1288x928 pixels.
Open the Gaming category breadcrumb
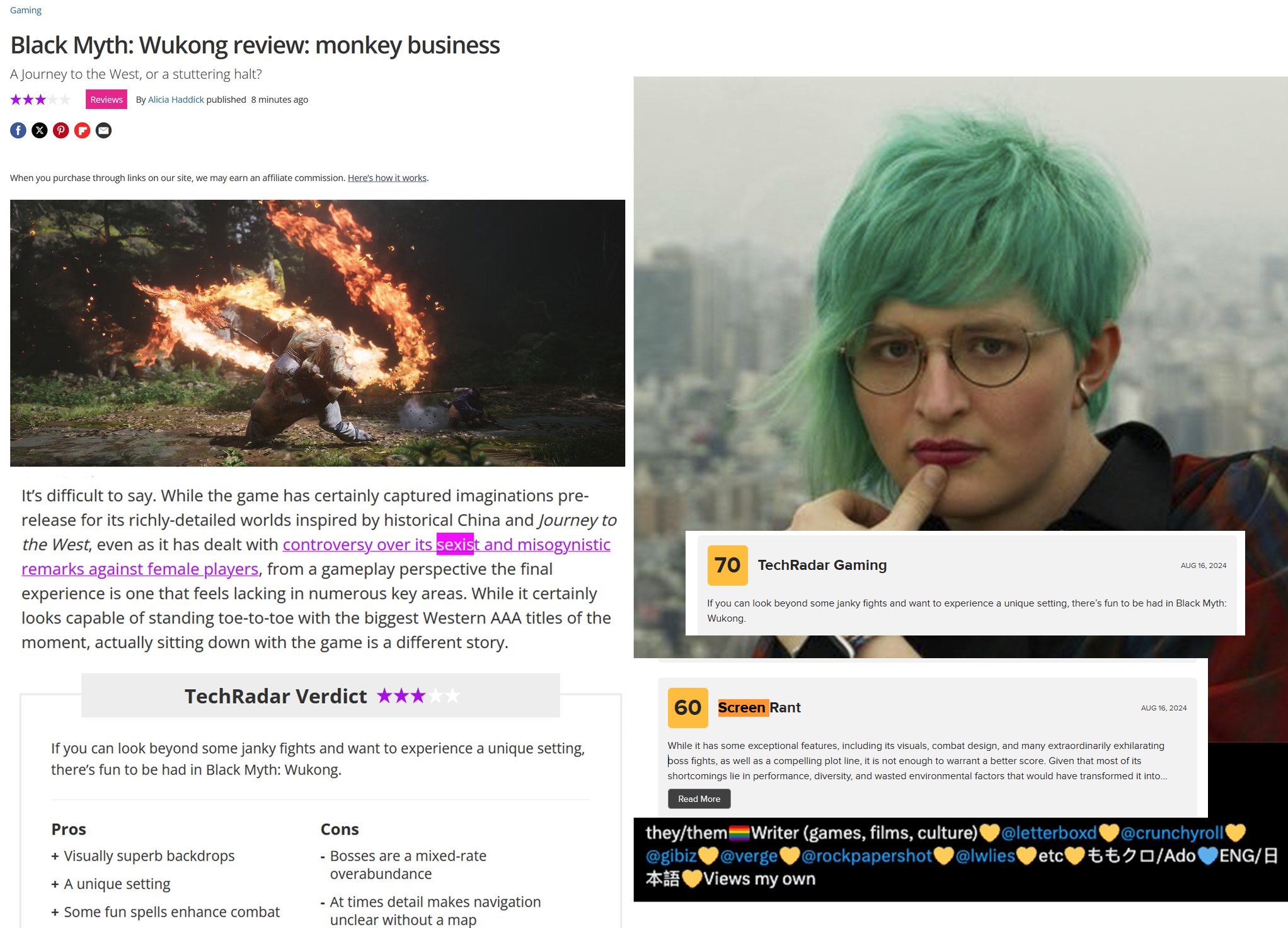(26, 10)
